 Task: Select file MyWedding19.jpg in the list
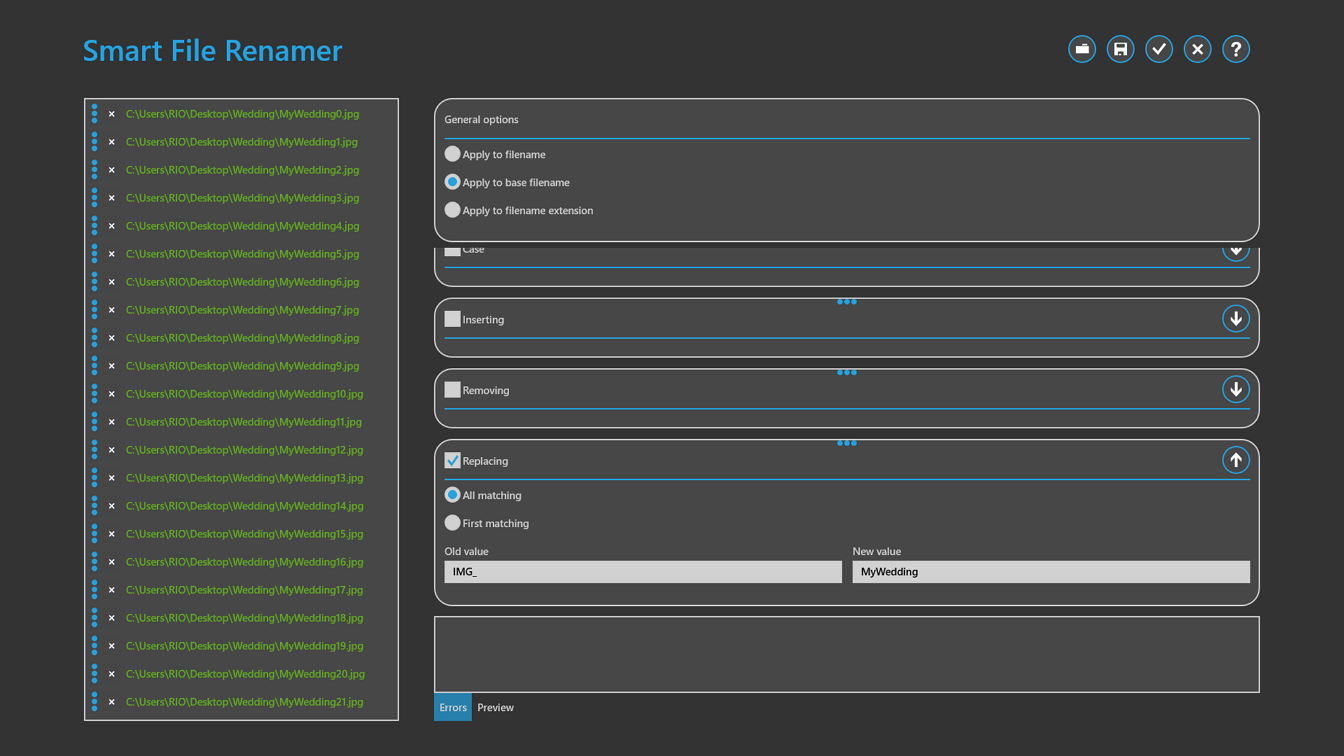click(x=244, y=646)
